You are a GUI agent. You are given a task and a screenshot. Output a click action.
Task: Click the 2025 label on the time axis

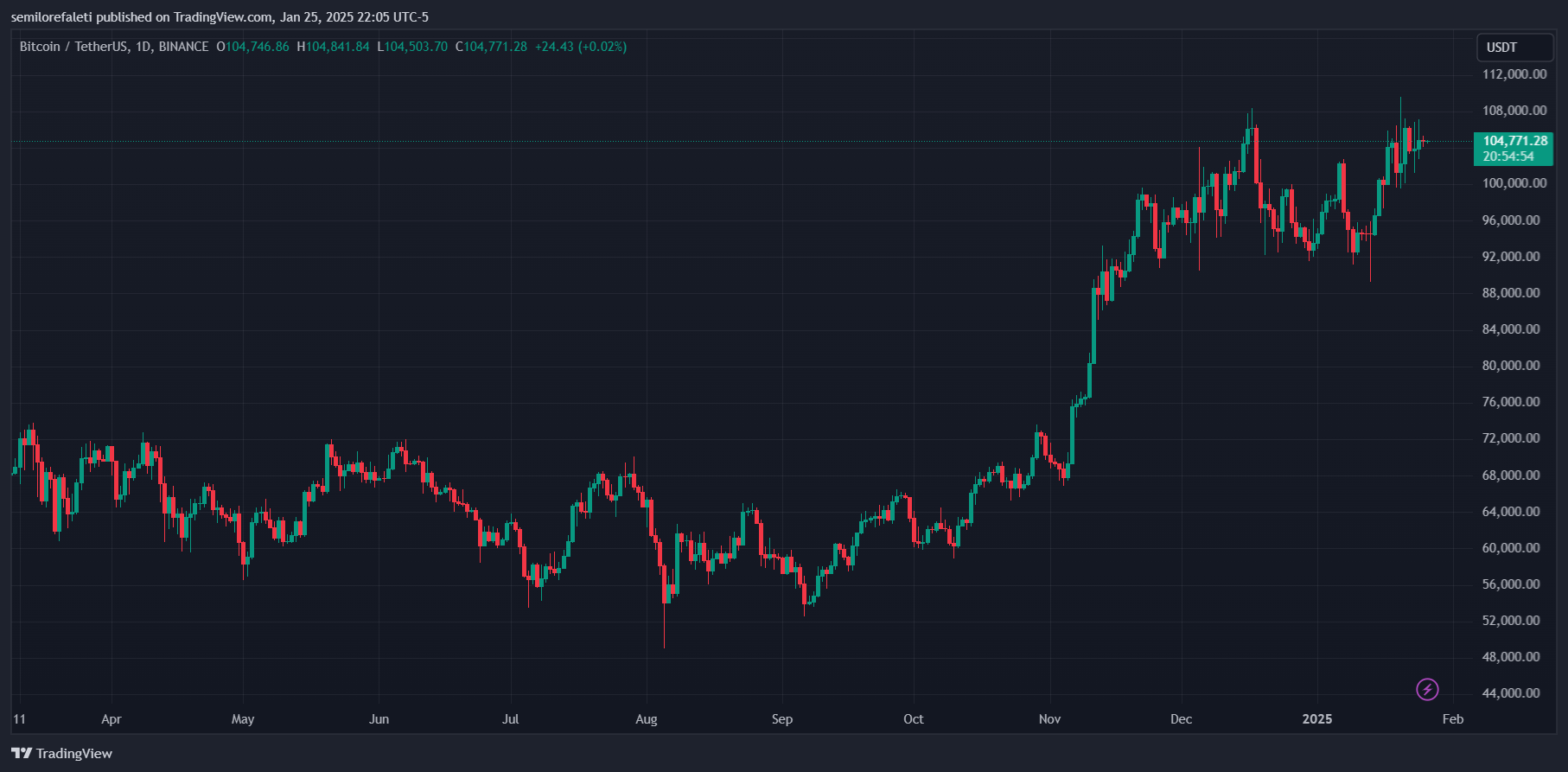pyautogui.click(x=1317, y=719)
